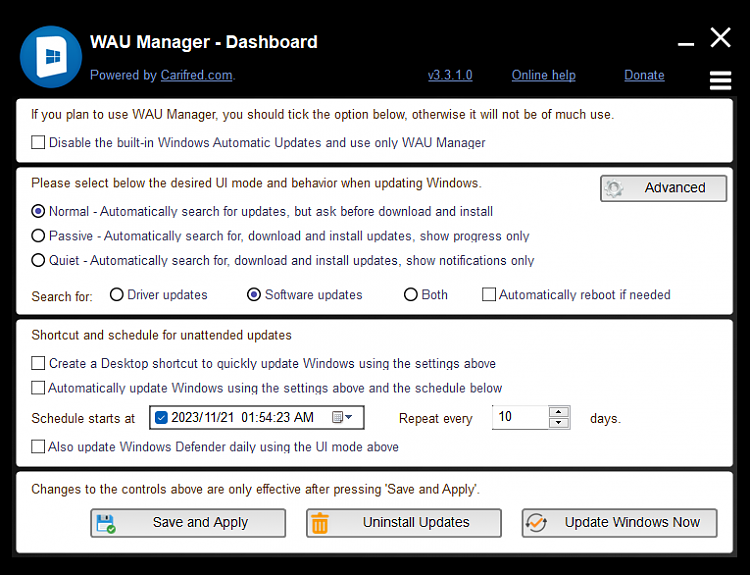Open Advanced settings button
750x575 pixels.
coord(663,188)
